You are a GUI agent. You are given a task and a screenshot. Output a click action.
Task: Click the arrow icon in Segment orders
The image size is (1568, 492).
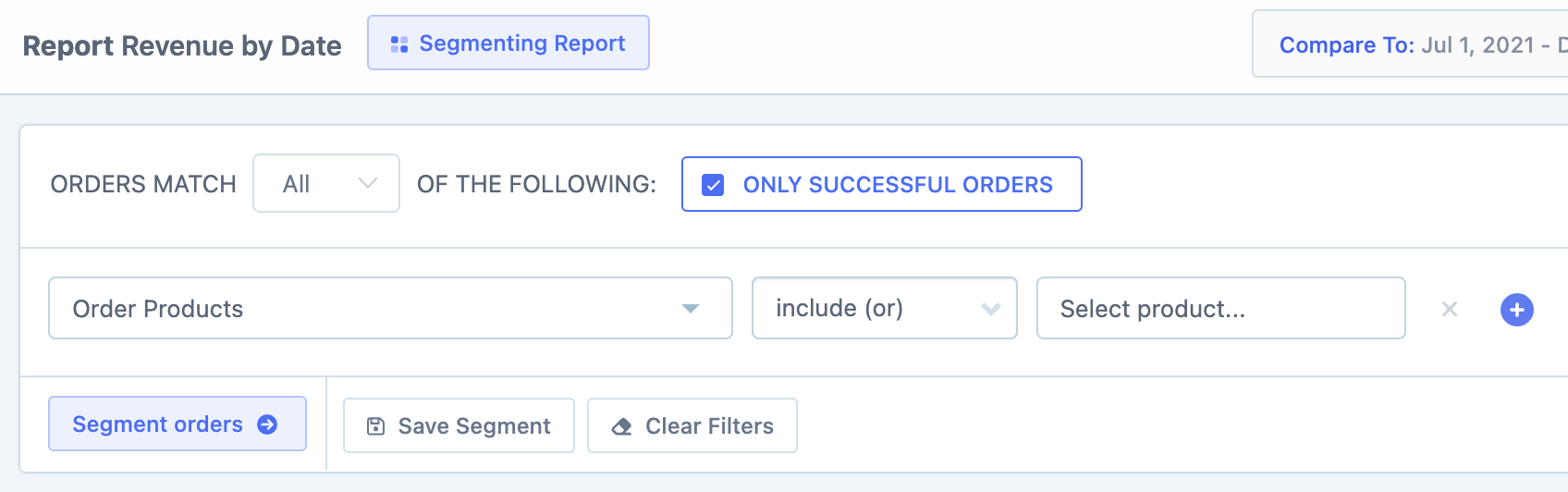coord(267,424)
